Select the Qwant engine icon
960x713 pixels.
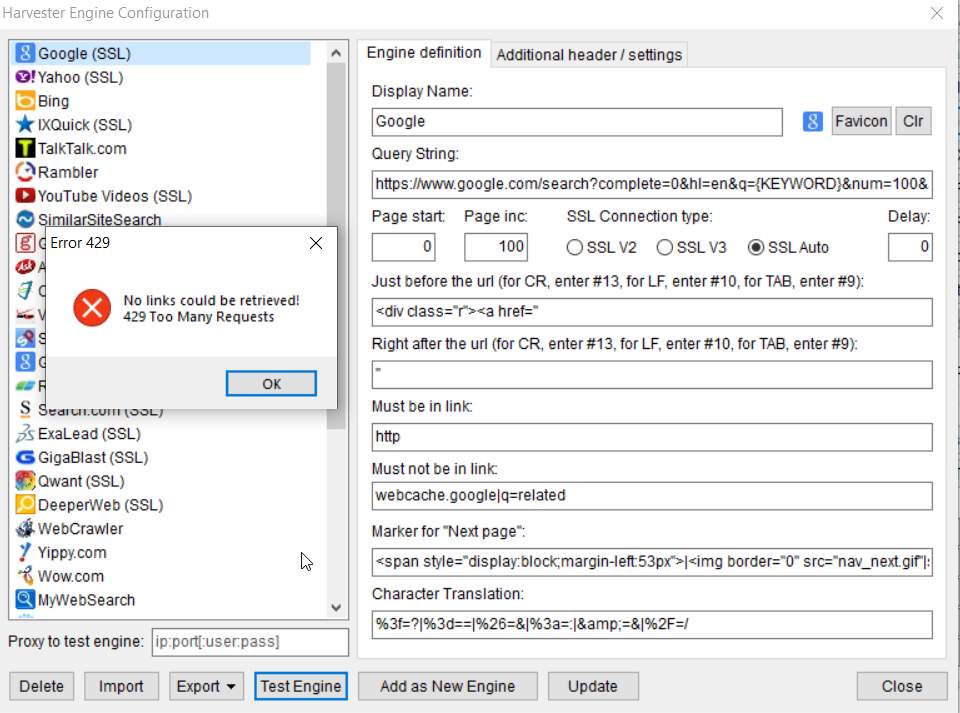(x=24, y=481)
